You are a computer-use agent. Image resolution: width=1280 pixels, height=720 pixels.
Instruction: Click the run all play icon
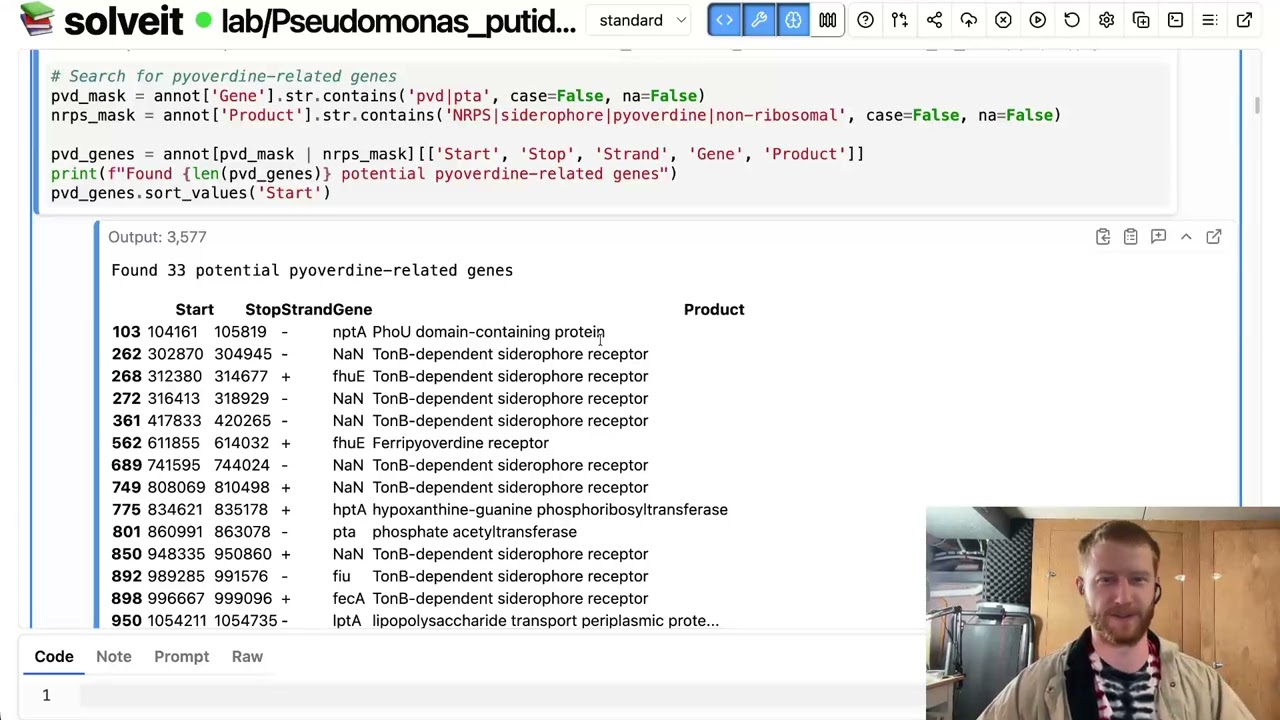point(1038,20)
